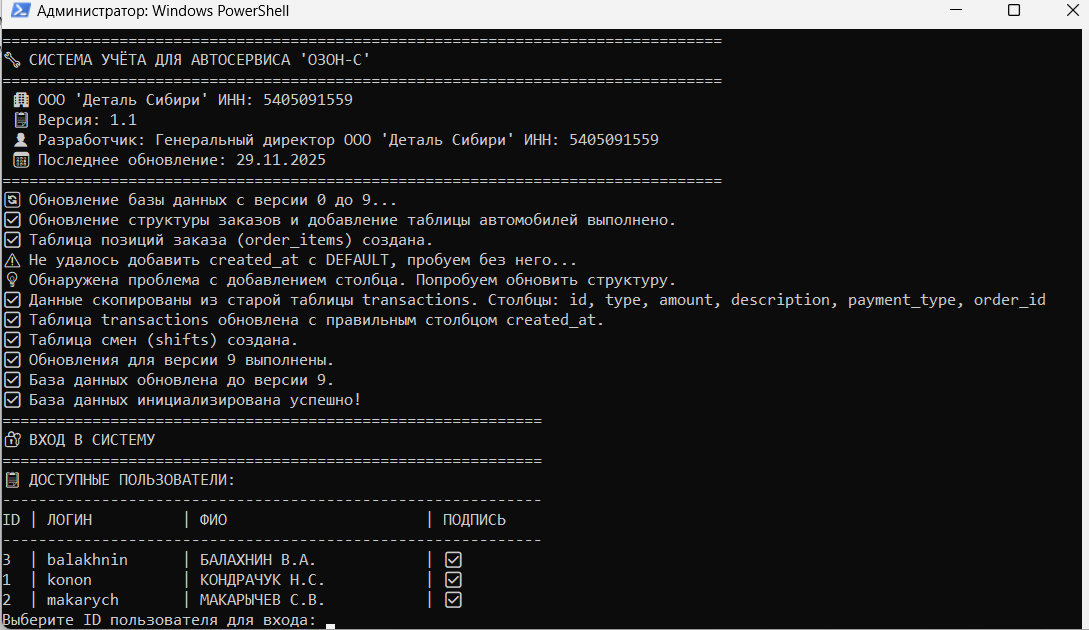Click the text 'Генеральный директор'
The width and height of the screenshot is (1089, 630).
(244, 140)
